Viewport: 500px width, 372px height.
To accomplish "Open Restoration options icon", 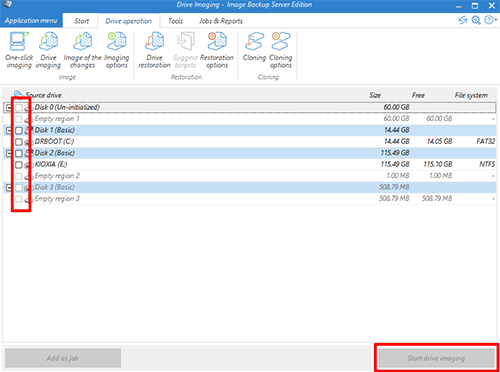I will (x=217, y=50).
